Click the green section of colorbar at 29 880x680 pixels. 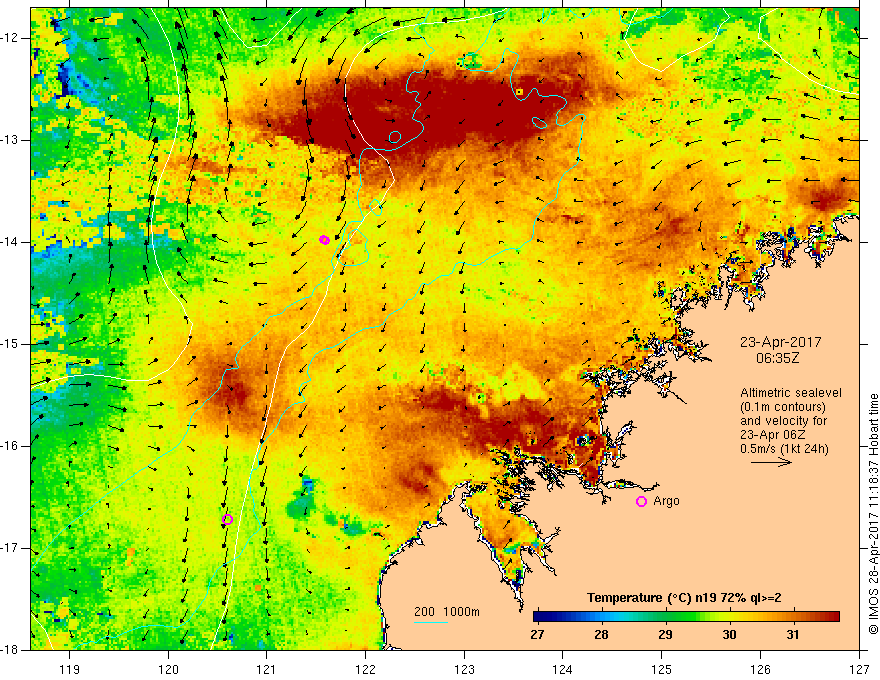pyautogui.click(x=665, y=617)
